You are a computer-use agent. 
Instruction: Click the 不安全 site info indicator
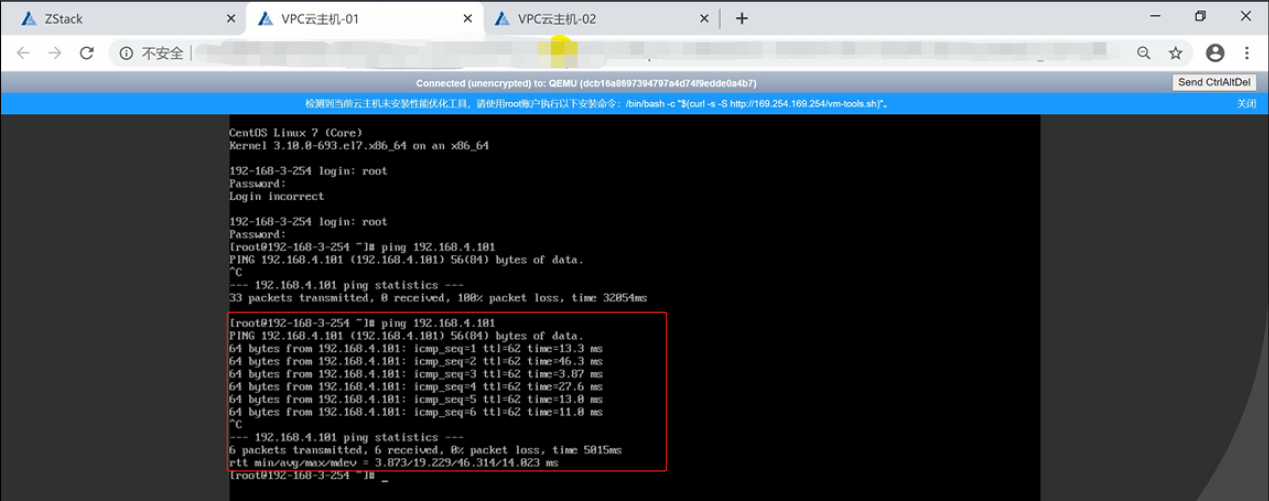(x=152, y=53)
